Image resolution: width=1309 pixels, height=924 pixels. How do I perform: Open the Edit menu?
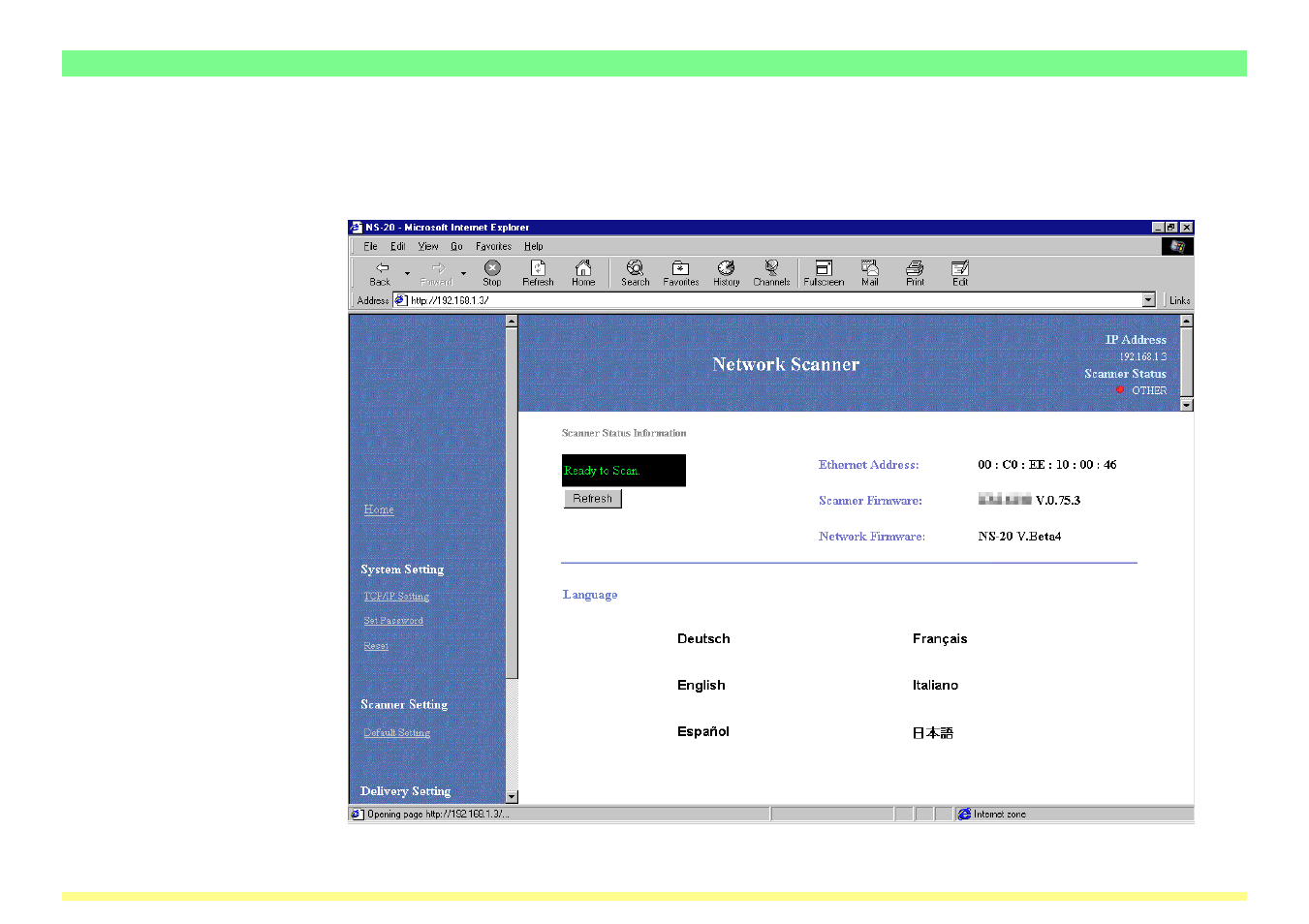point(397,247)
